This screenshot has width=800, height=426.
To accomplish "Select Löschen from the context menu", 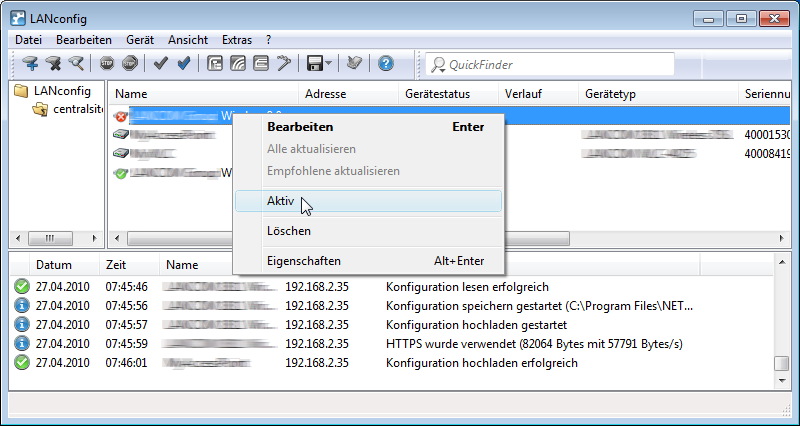I will point(289,231).
